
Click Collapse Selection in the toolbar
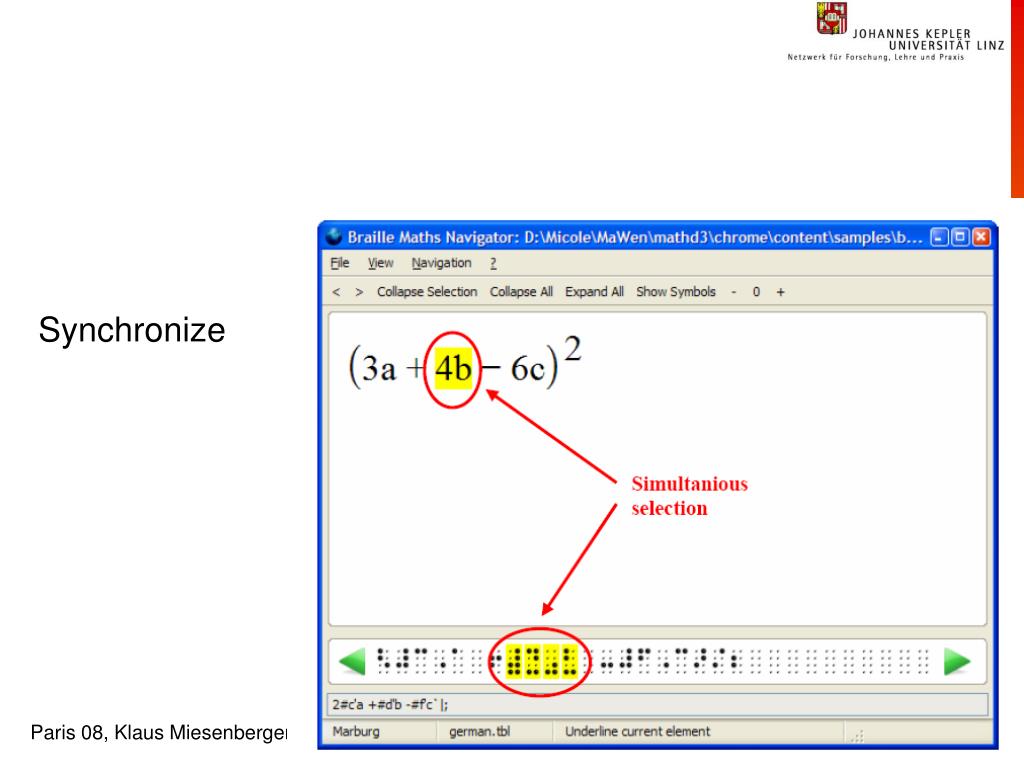click(427, 292)
